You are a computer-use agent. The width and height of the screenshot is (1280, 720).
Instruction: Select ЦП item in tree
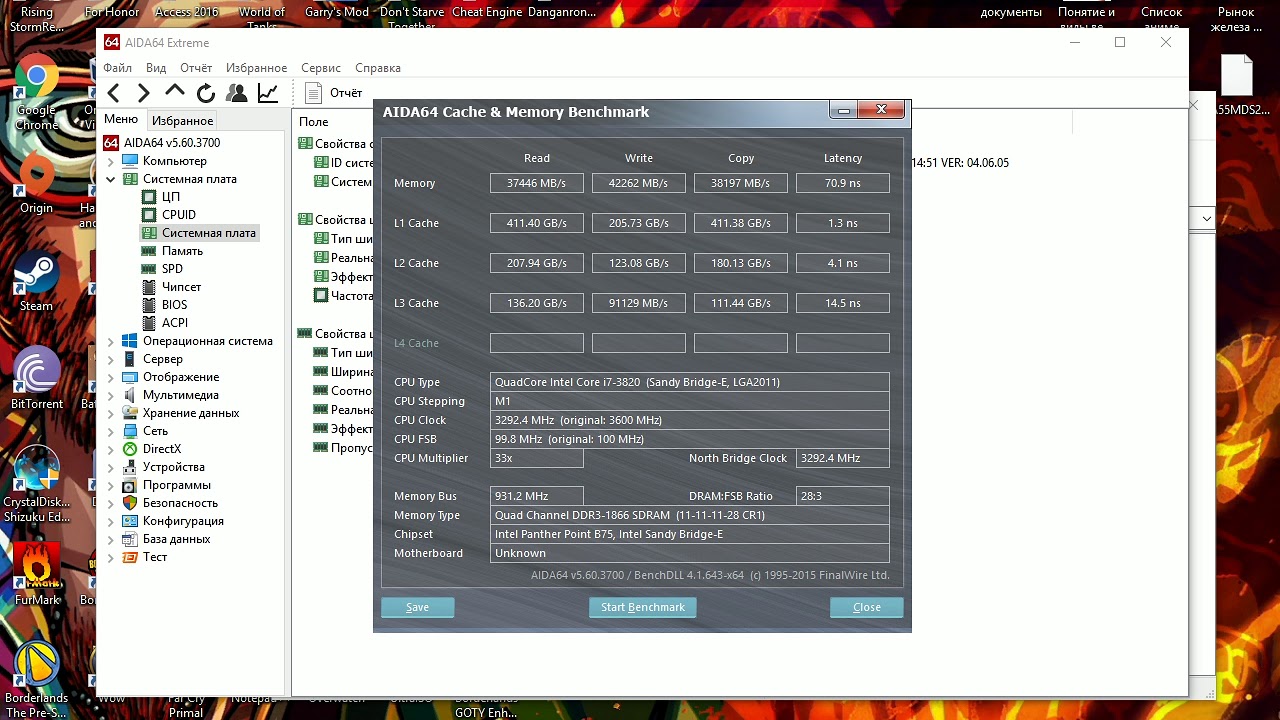pos(171,197)
